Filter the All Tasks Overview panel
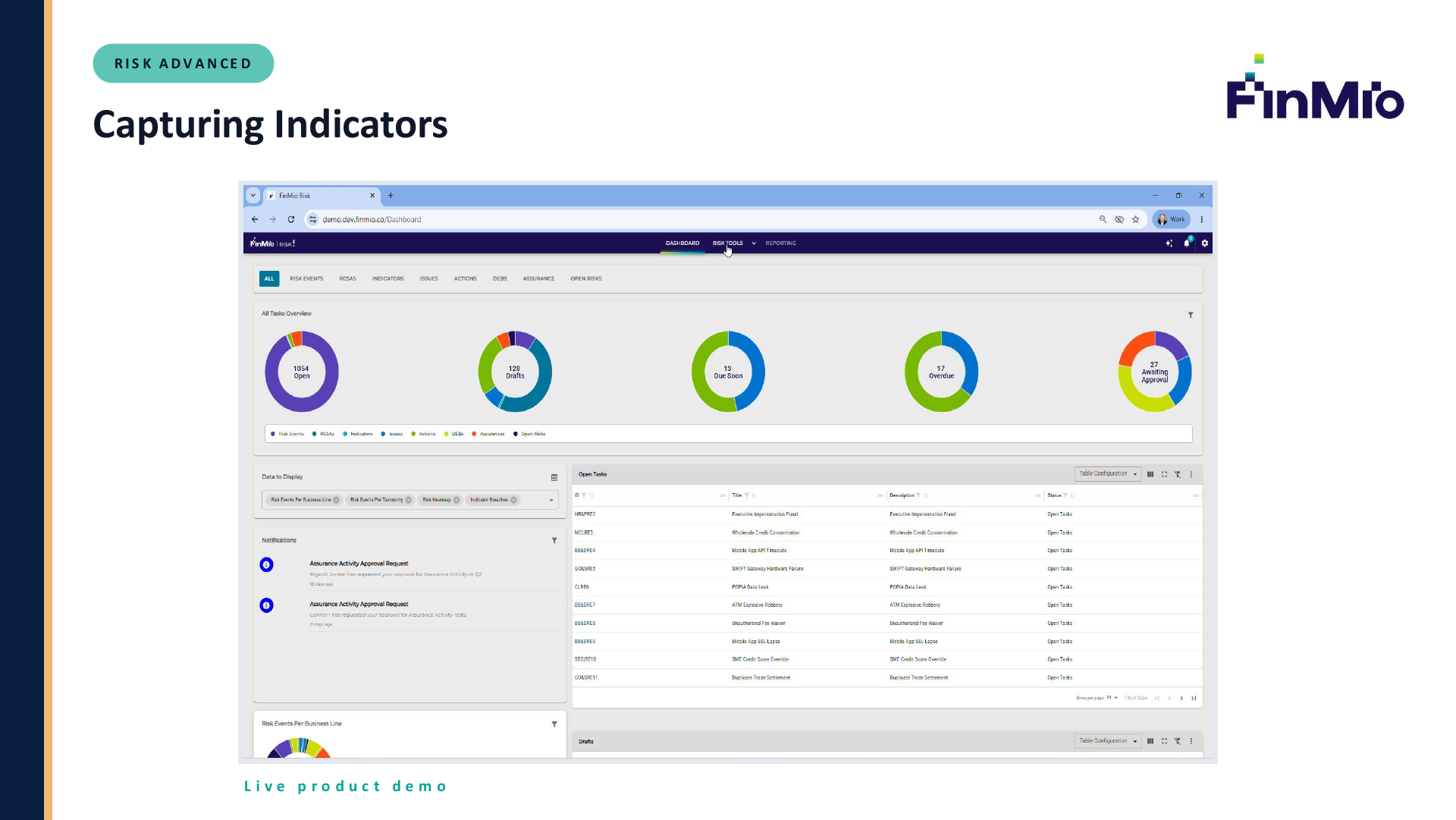 pos(1191,314)
